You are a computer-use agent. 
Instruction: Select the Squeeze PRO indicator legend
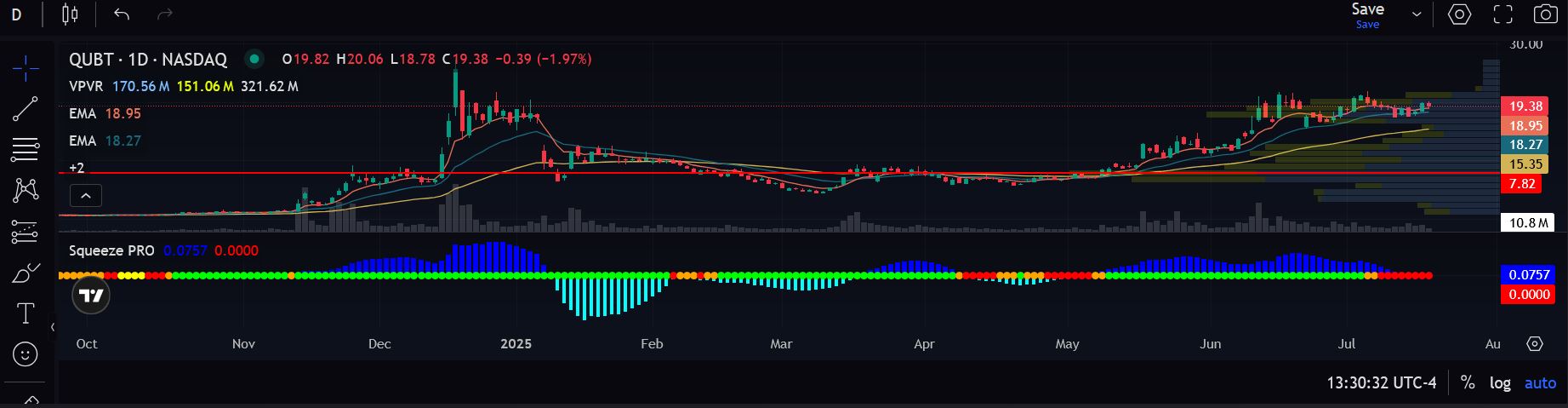click(x=111, y=250)
